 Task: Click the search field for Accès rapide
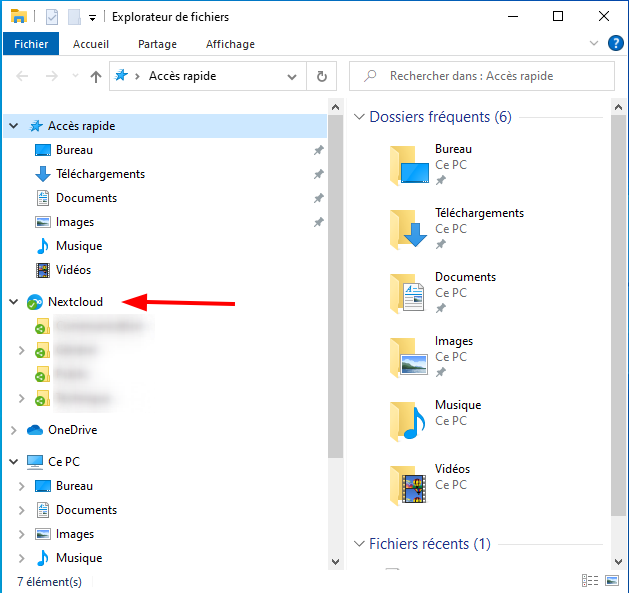(x=490, y=76)
